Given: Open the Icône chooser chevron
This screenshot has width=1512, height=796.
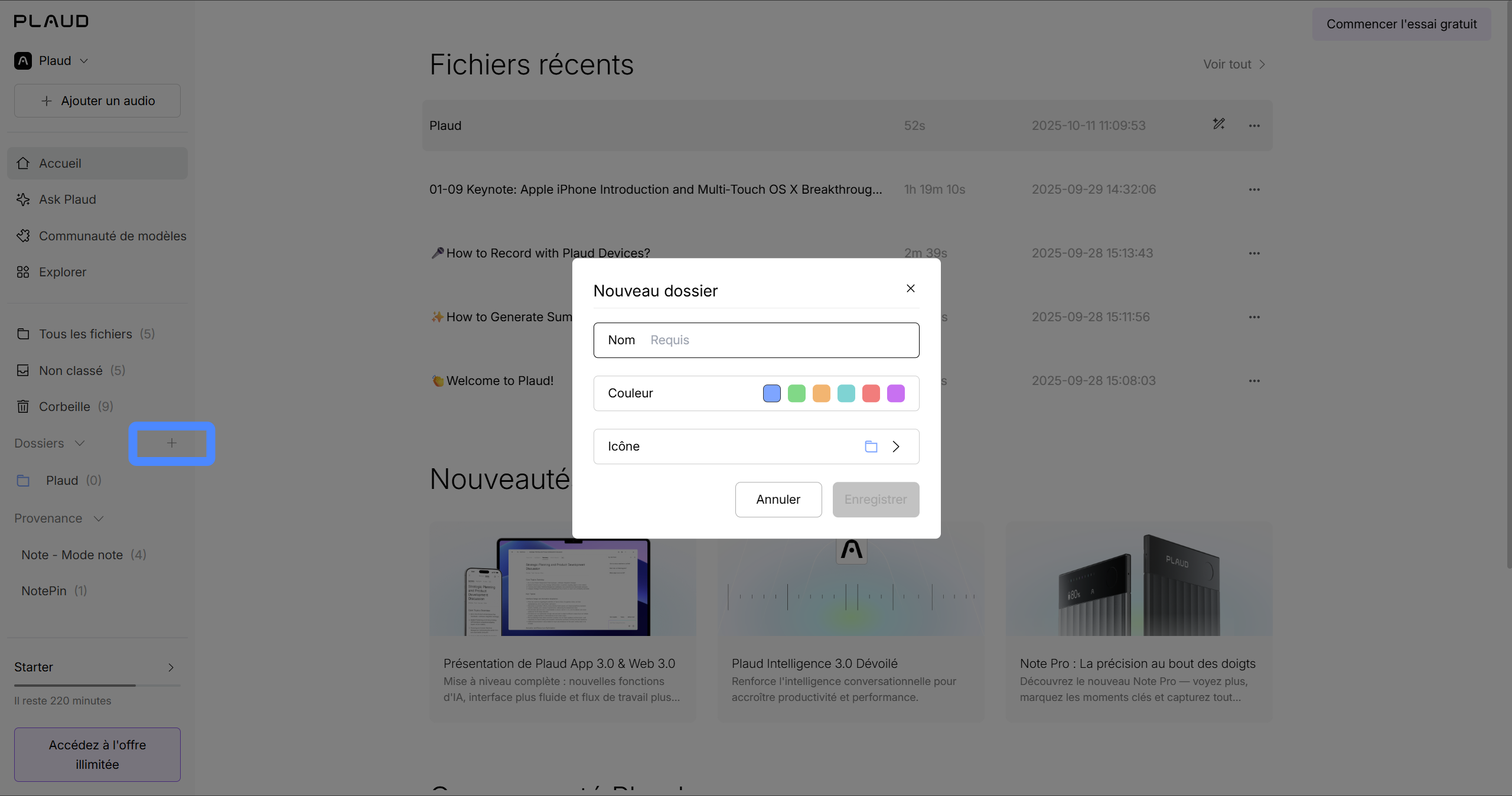Looking at the screenshot, I should pos(895,446).
